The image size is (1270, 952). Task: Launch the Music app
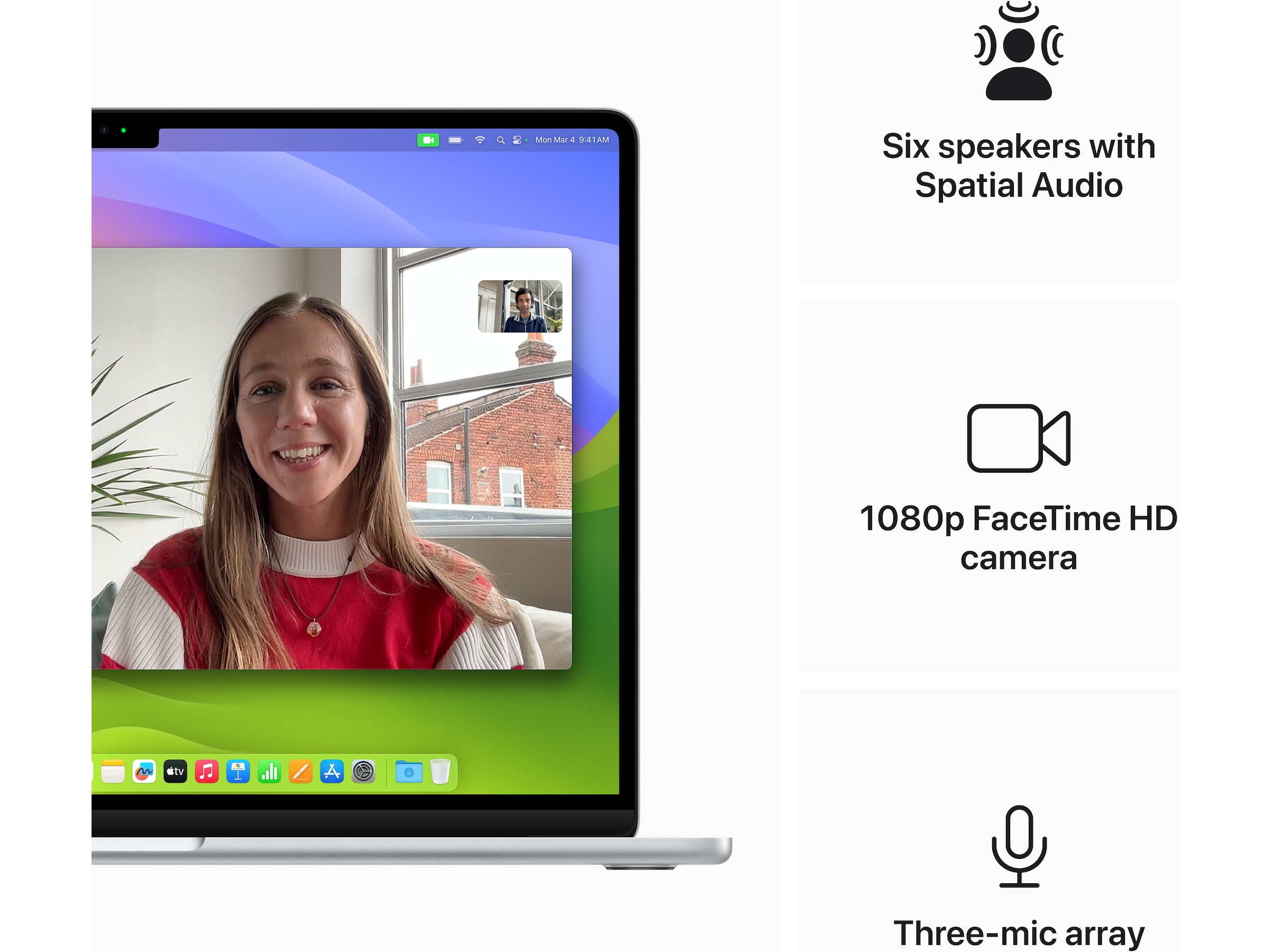point(207,772)
